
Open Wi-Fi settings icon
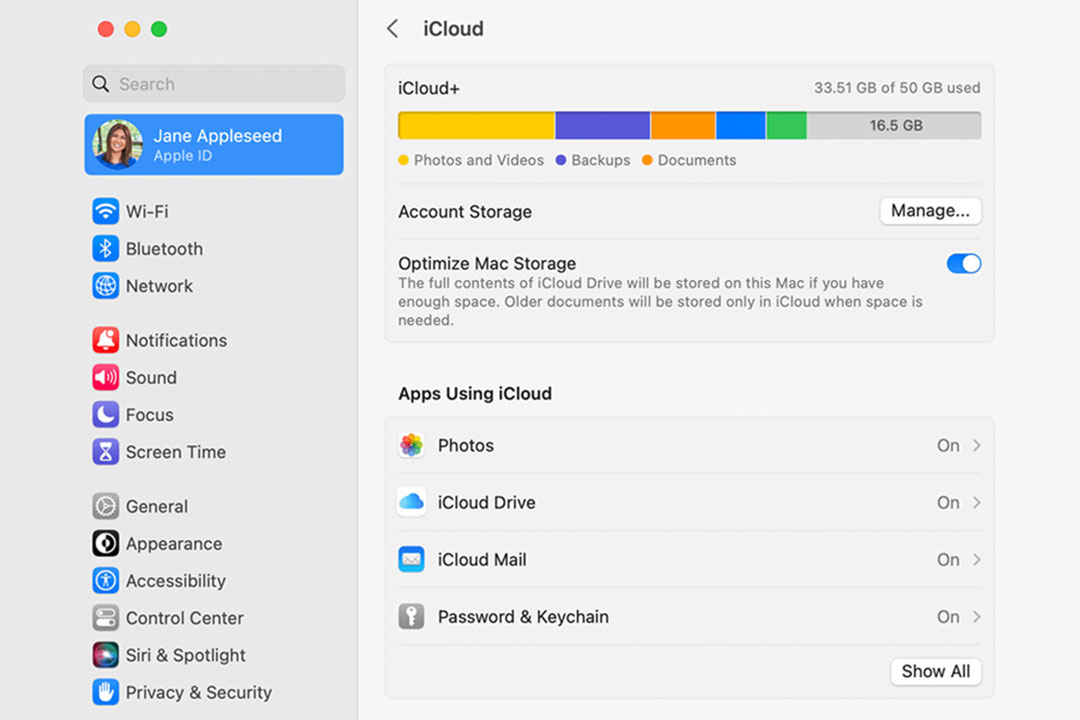(105, 212)
